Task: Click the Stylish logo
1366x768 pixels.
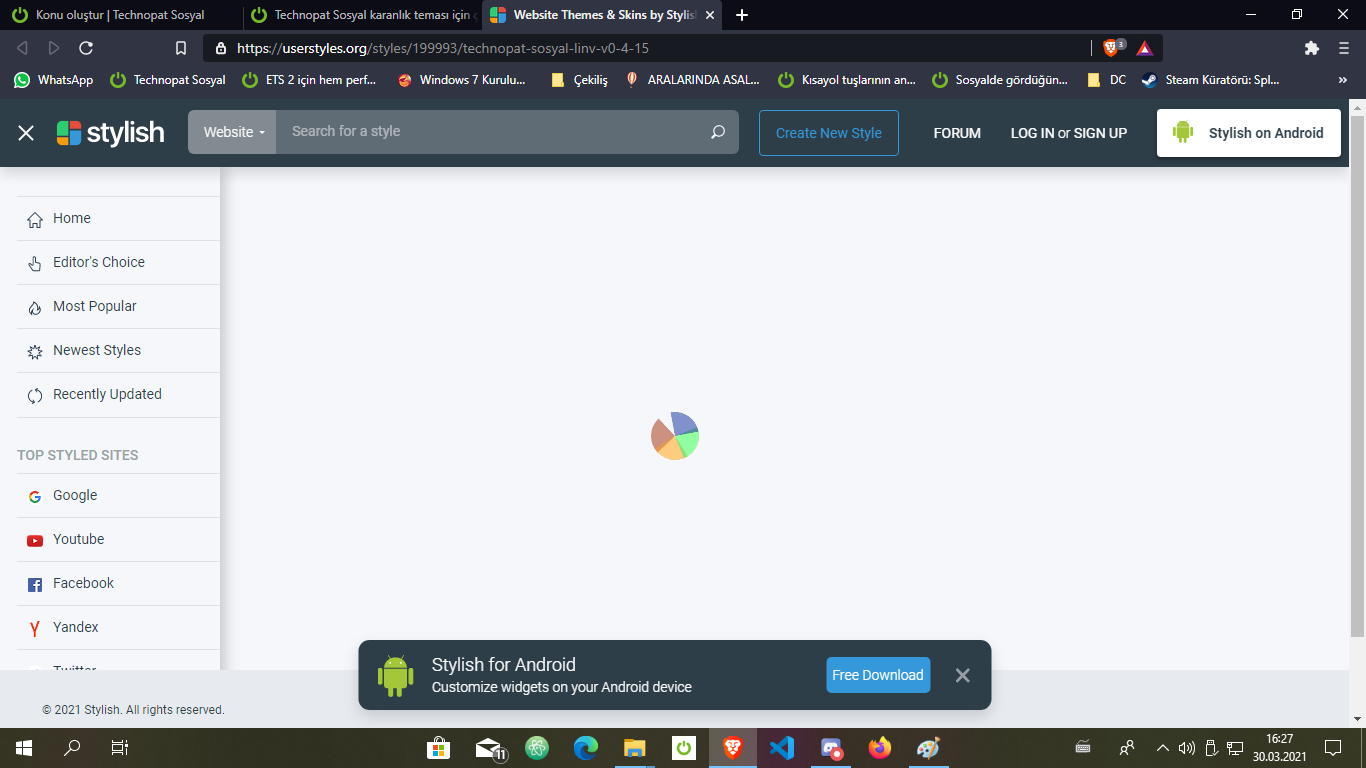Action: 110,133
